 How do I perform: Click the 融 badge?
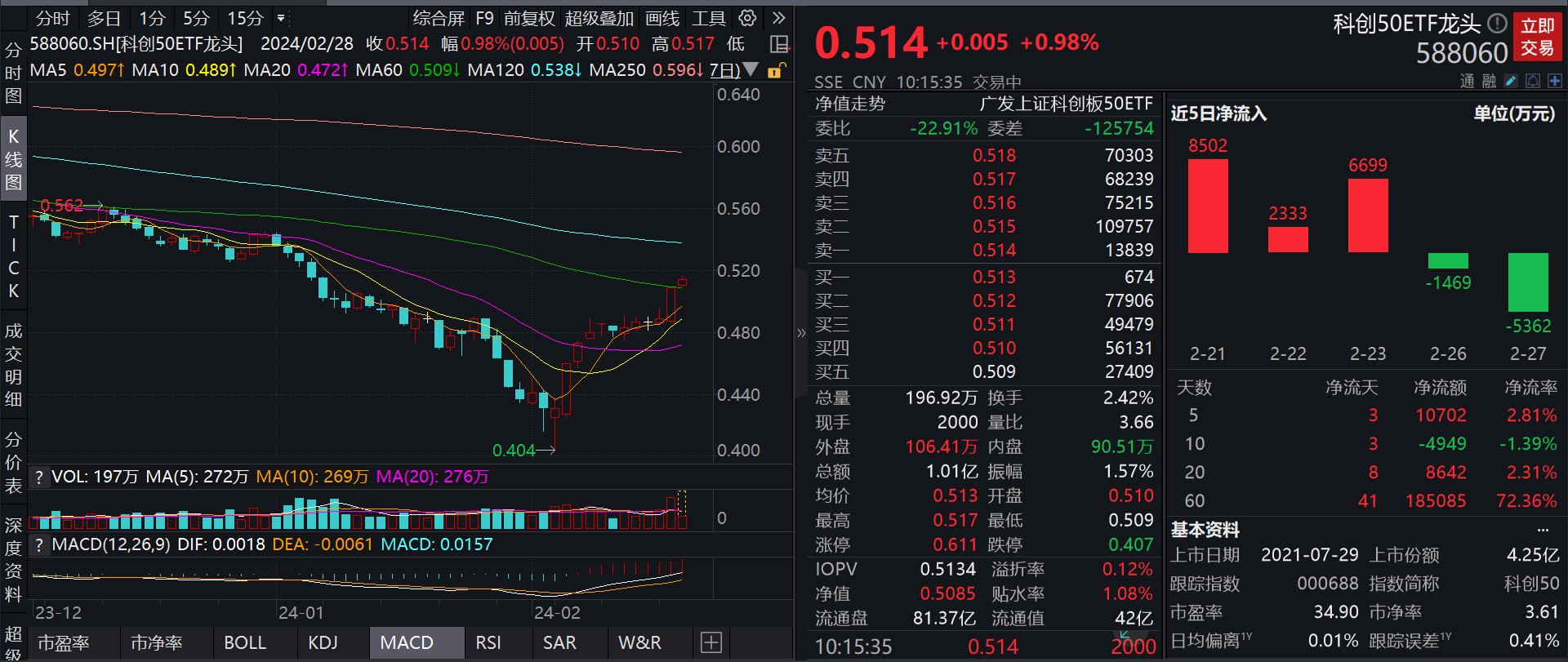coord(1489,81)
